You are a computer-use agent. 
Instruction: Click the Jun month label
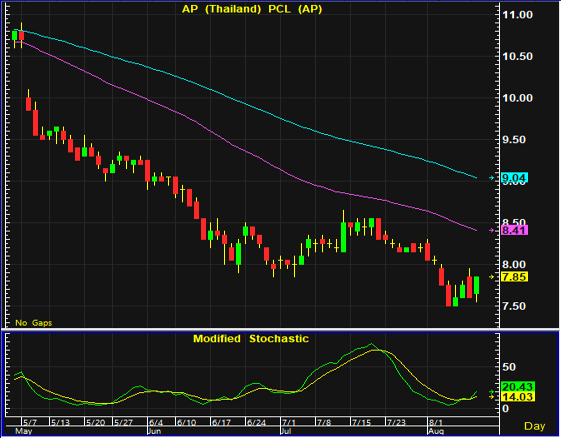pyautogui.click(x=154, y=431)
